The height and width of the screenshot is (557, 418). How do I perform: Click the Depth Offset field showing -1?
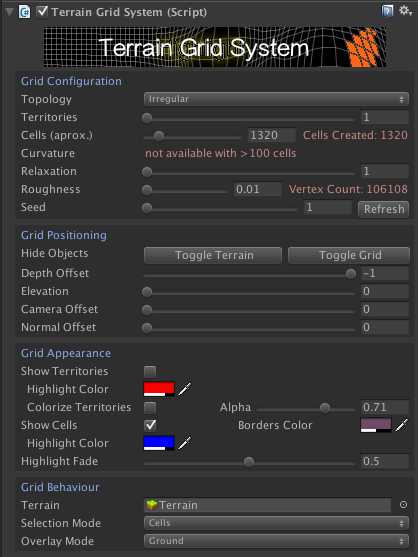click(x=385, y=273)
